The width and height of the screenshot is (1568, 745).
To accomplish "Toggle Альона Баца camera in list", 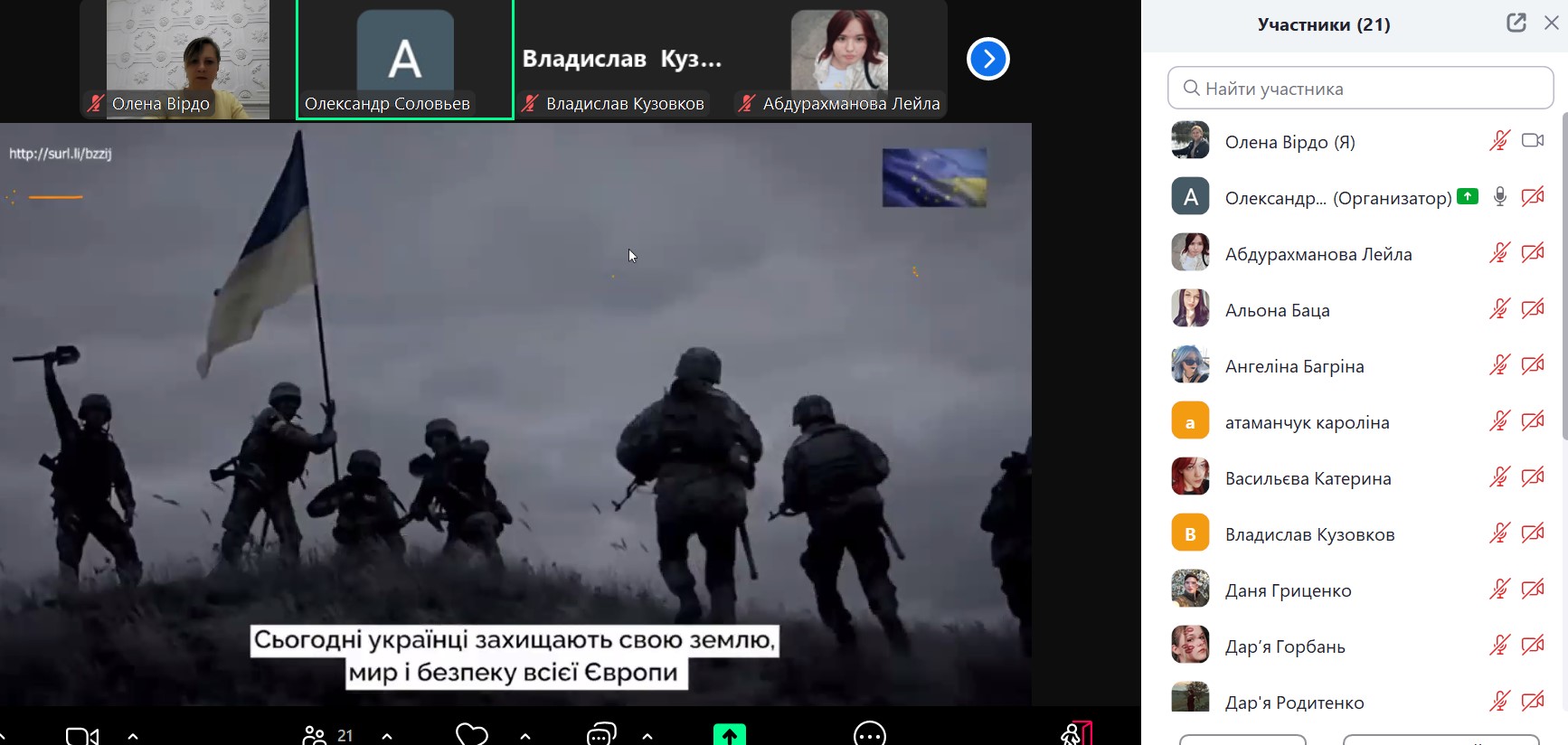I will click(x=1533, y=308).
